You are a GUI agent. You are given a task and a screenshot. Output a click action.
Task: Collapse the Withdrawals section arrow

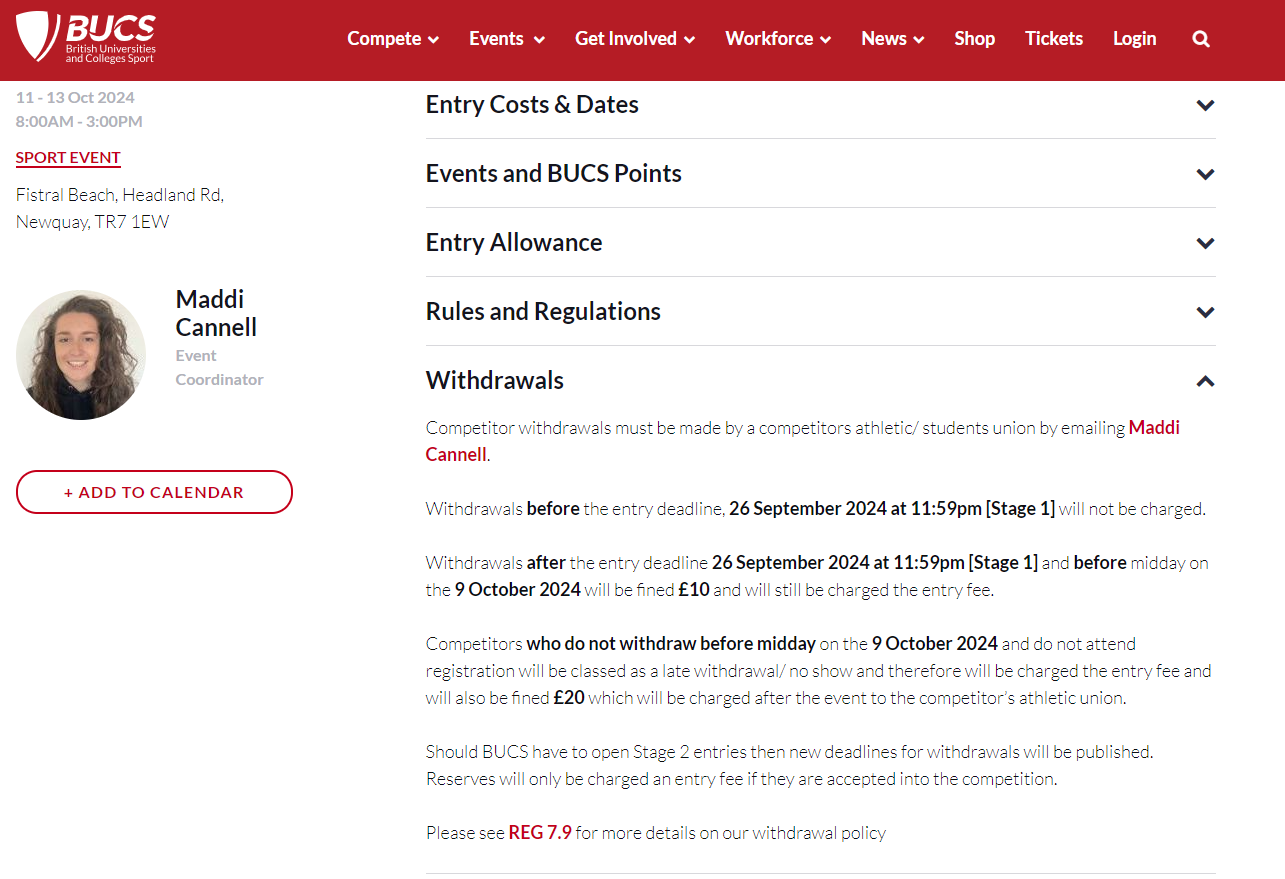click(1205, 381)
